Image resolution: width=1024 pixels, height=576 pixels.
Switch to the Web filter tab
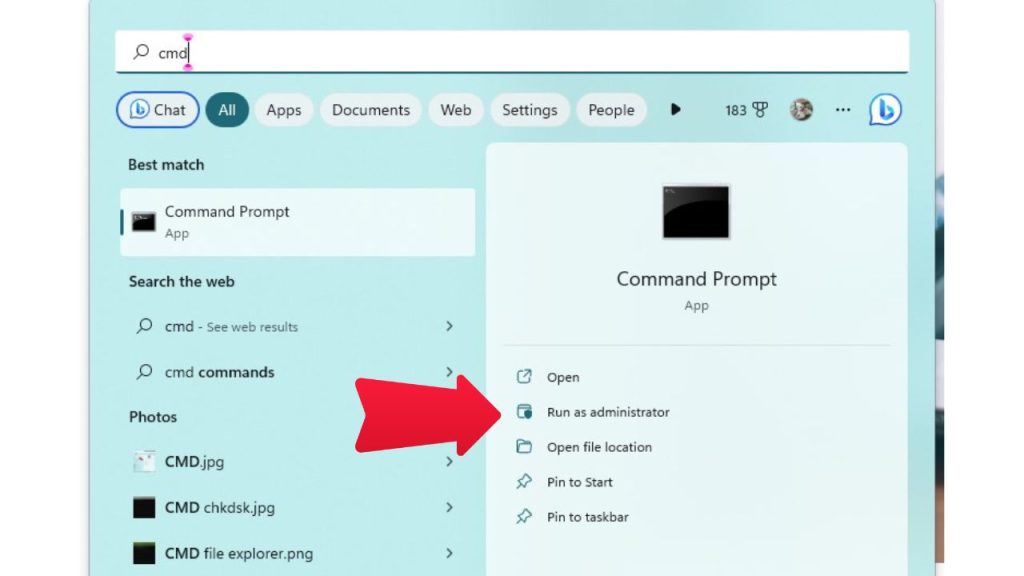coord(456,110)
